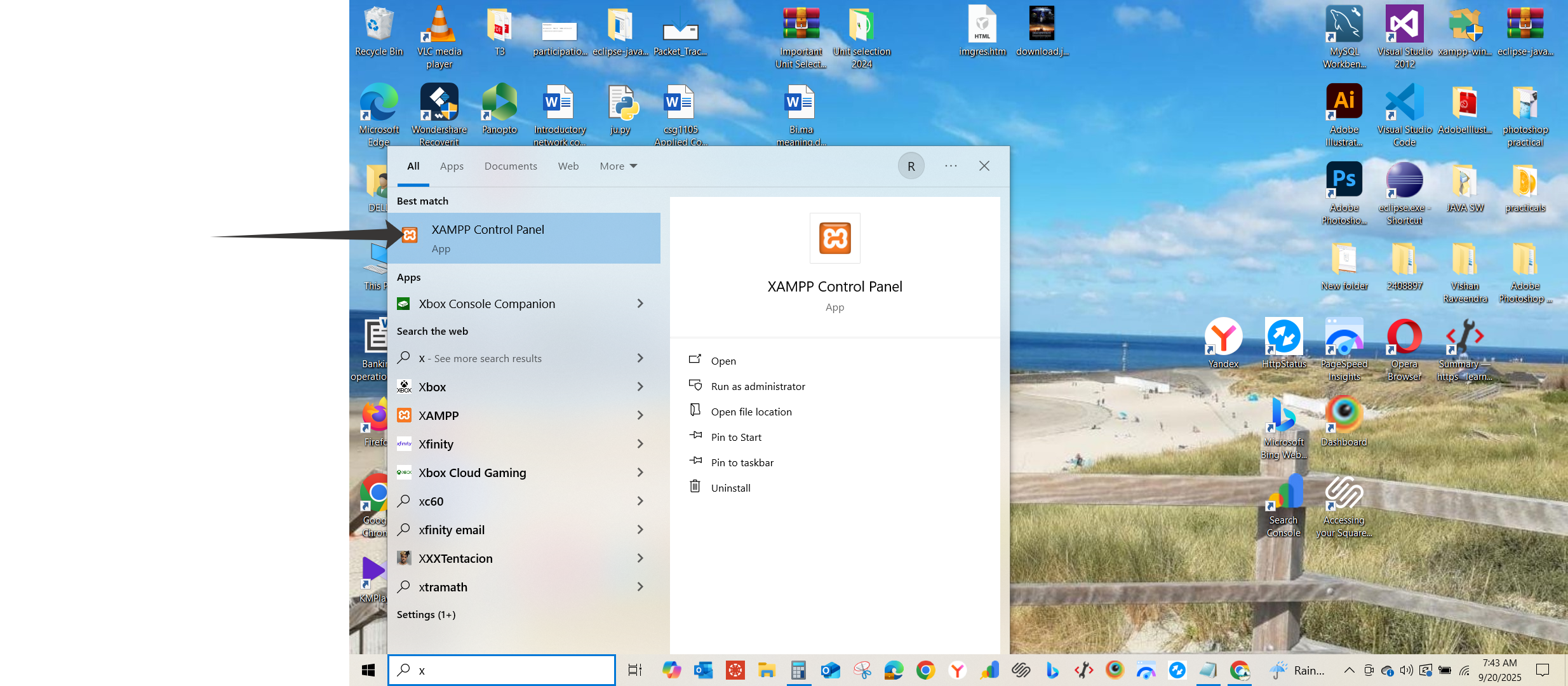Click Run as administrator option

(x=758, y=386)
